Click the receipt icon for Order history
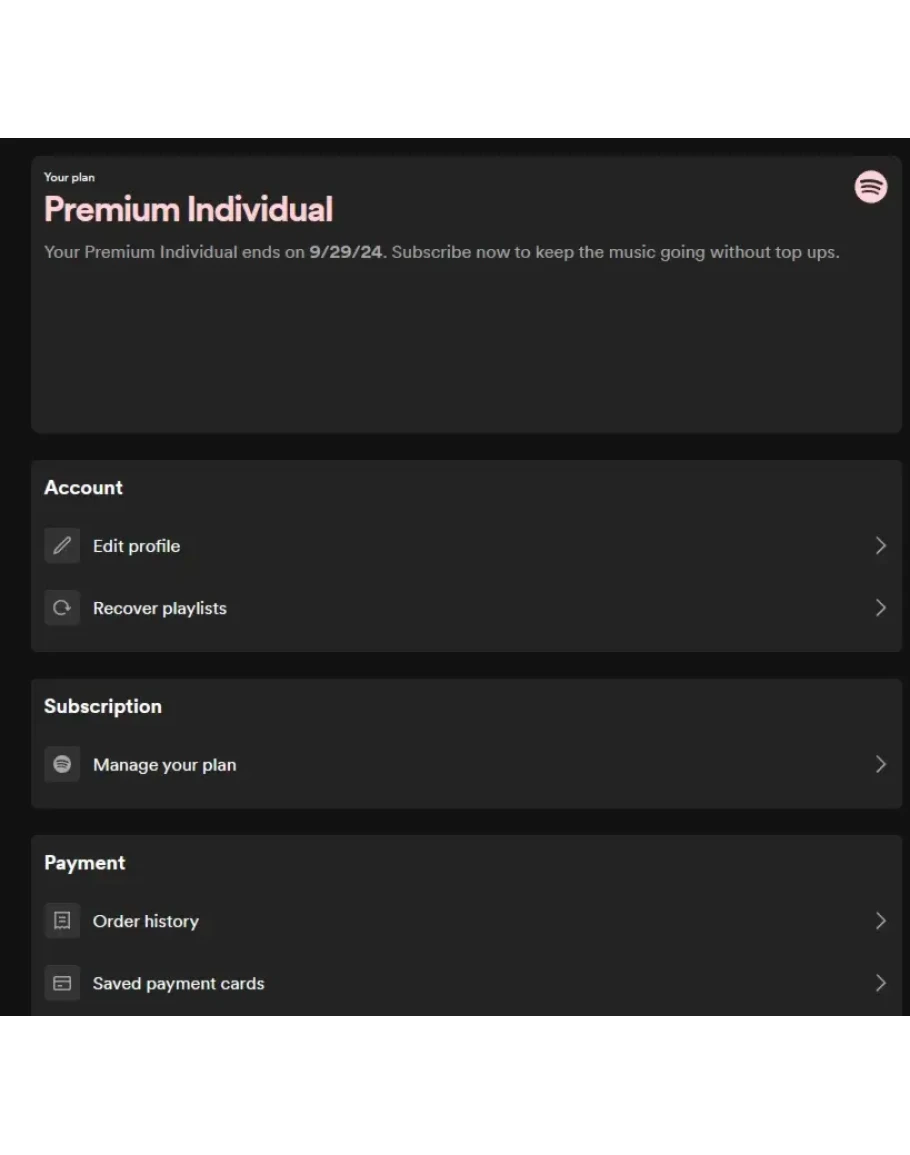Image resolution: width=910 pixels, height=1155 pixels. (x=62, y=921)
